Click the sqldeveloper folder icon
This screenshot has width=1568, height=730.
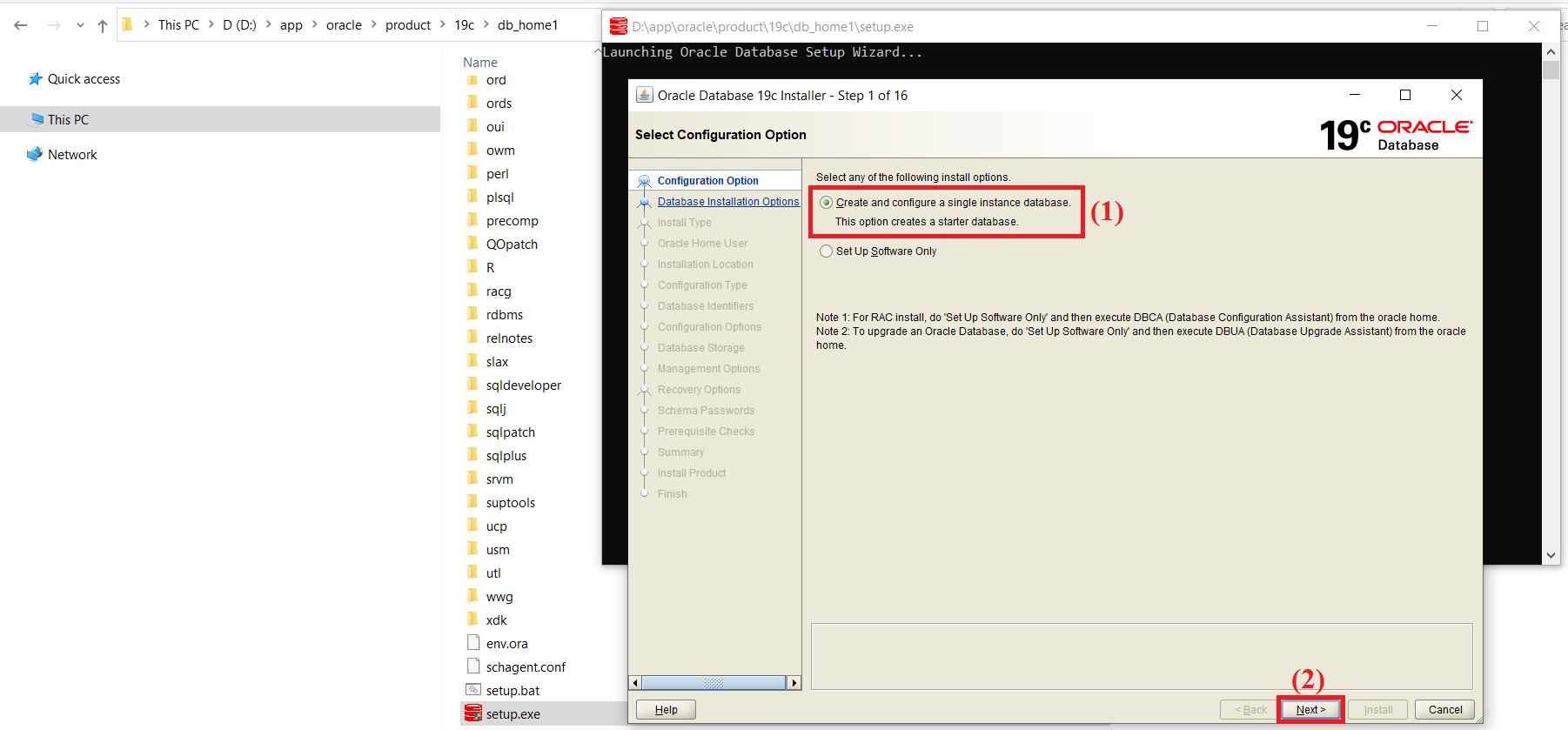[473, 385]
